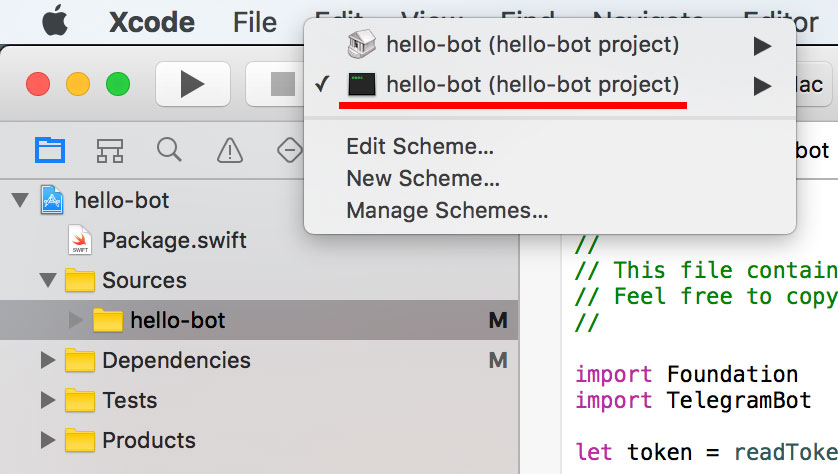838x474 pixels.
Task: Select the Products folder
Action: pos(149,441)
